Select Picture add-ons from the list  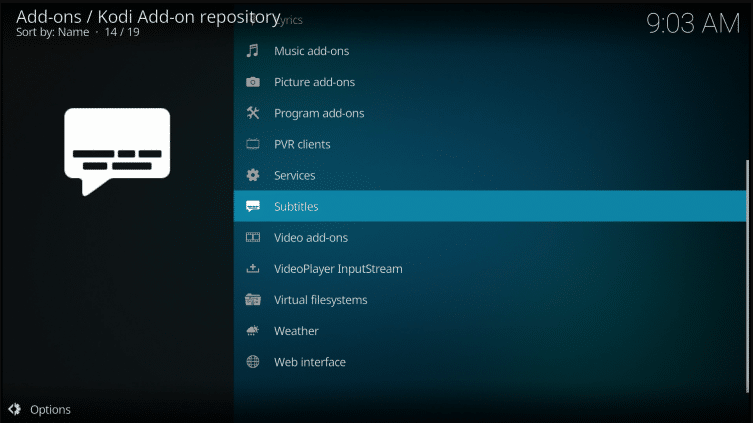coord(314,82)
